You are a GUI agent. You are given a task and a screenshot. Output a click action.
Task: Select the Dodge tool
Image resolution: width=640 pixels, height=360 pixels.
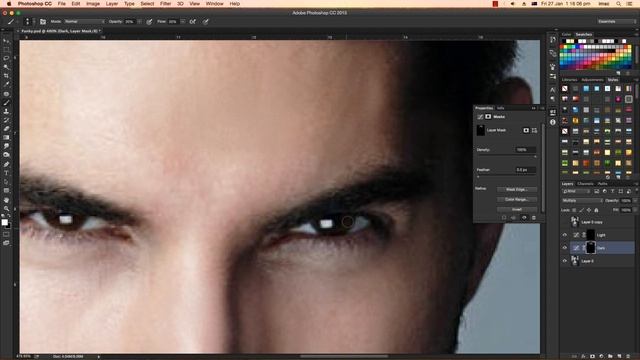(x=6, y=155)
